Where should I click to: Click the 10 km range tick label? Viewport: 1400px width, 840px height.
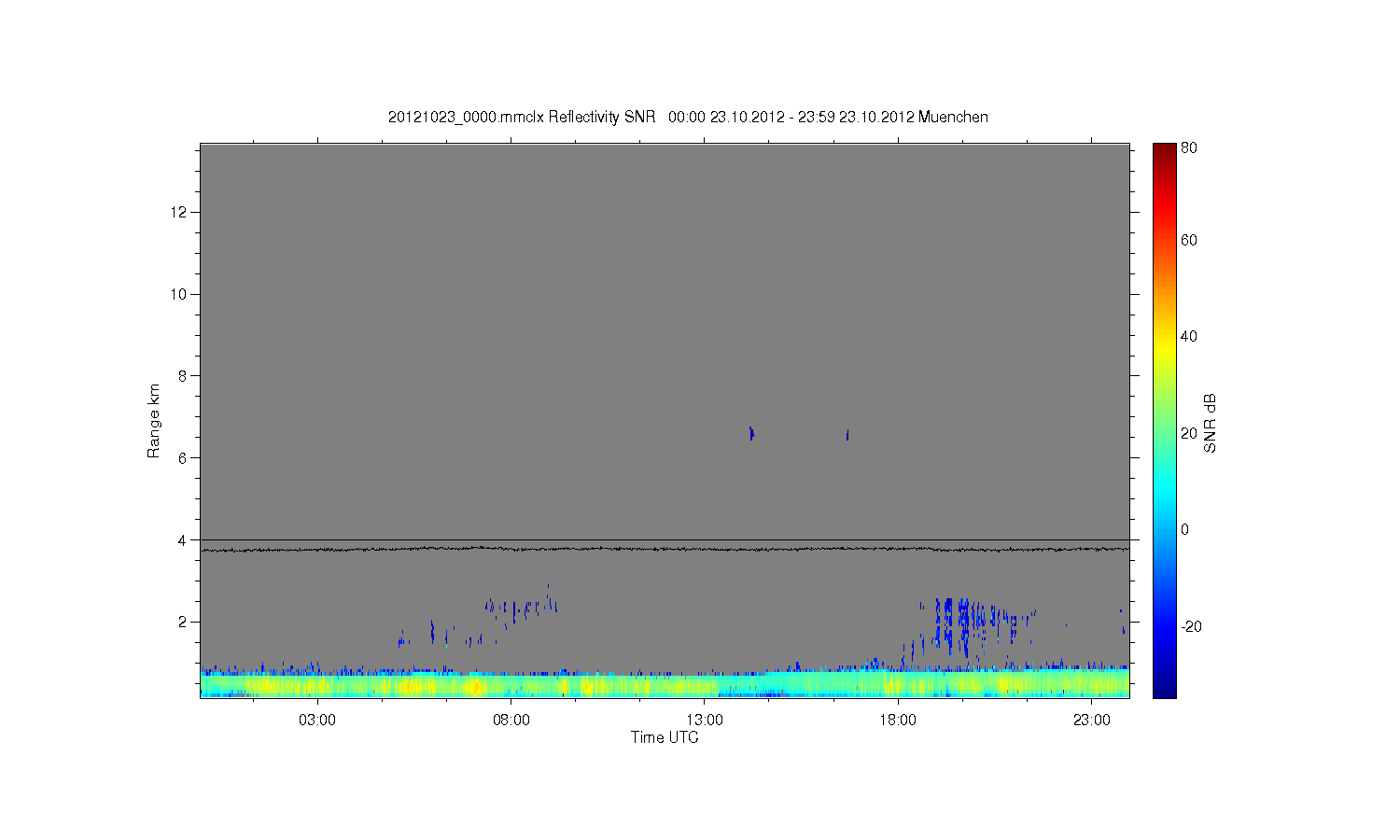(179, 294)
